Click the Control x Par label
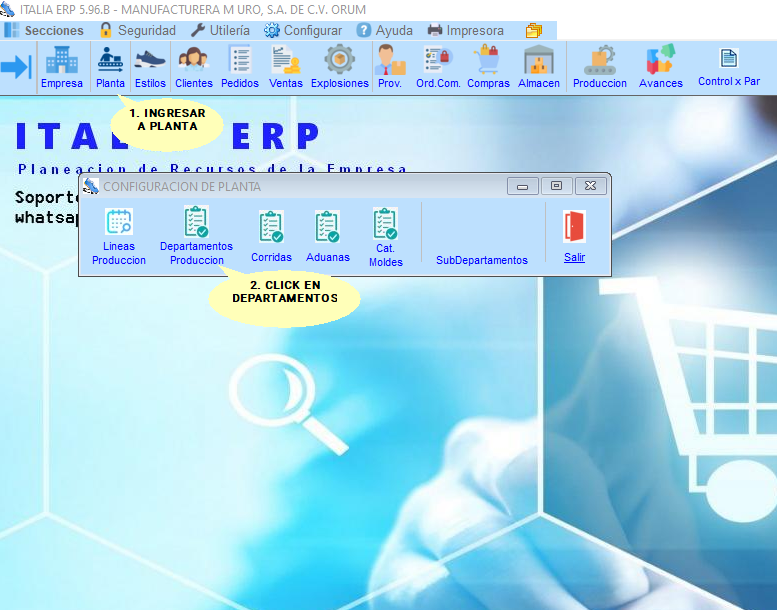 click(728, 81)
